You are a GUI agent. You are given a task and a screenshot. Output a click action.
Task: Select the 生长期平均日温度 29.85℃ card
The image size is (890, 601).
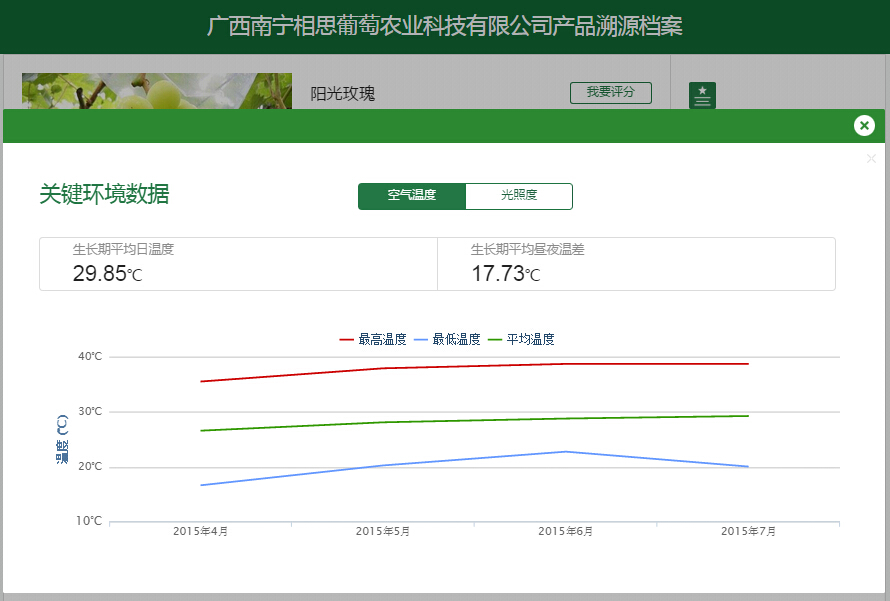pos(238,264)
